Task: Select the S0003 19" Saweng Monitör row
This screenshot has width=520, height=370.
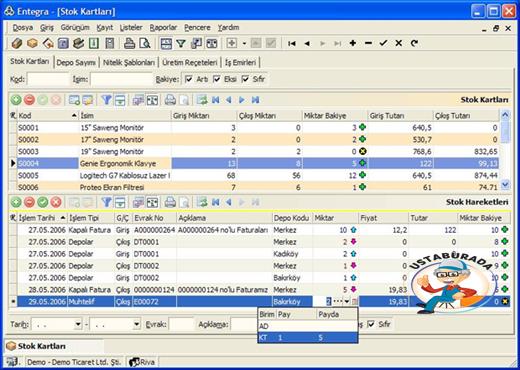Action: tap(258, 152)
